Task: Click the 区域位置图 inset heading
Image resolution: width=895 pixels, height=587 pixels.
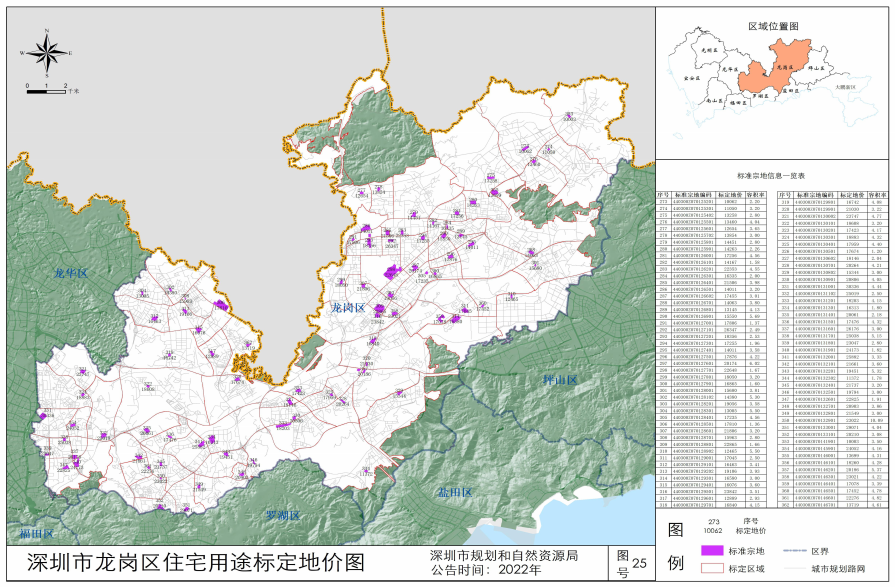Action: coord(774,24)
